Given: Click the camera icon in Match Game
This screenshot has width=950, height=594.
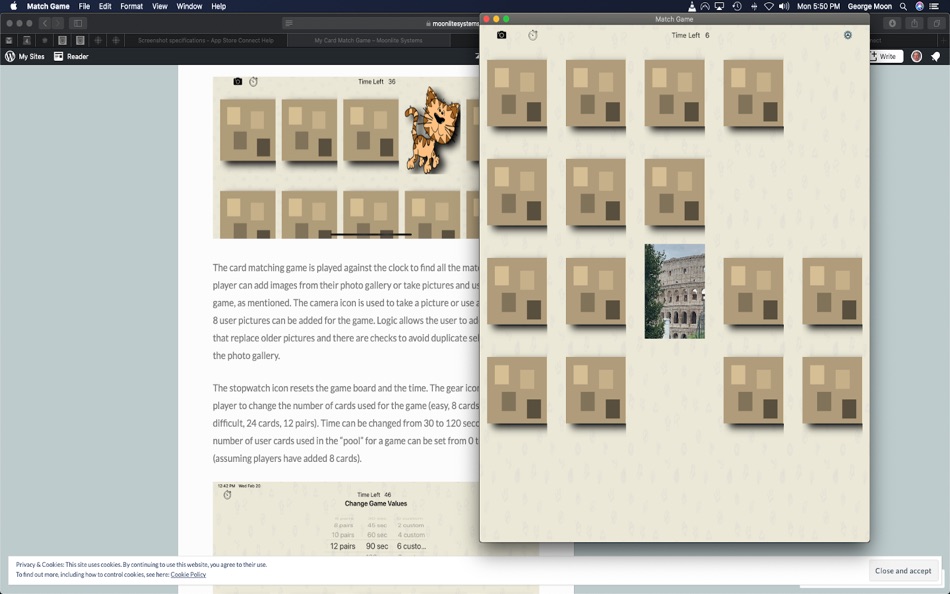Looking at the screenshot, I should click(x=501, y=34).
